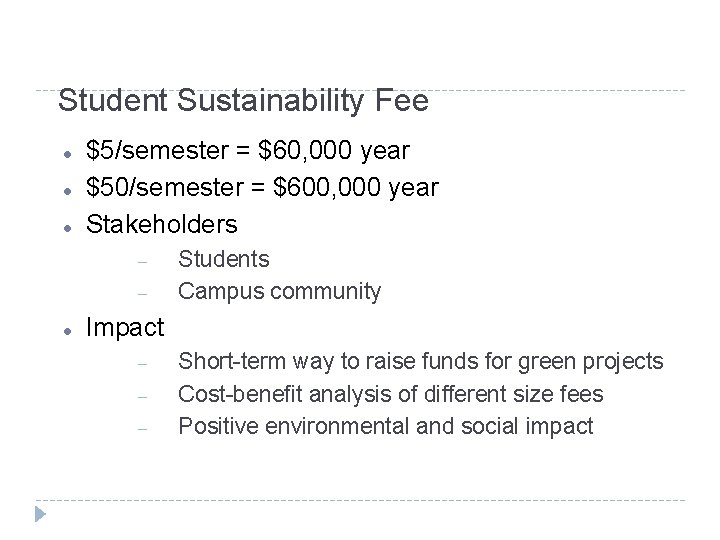Click 'Positive environmental and social impact' text
Viewport: 720px width, 540px height.
(385, 427)
